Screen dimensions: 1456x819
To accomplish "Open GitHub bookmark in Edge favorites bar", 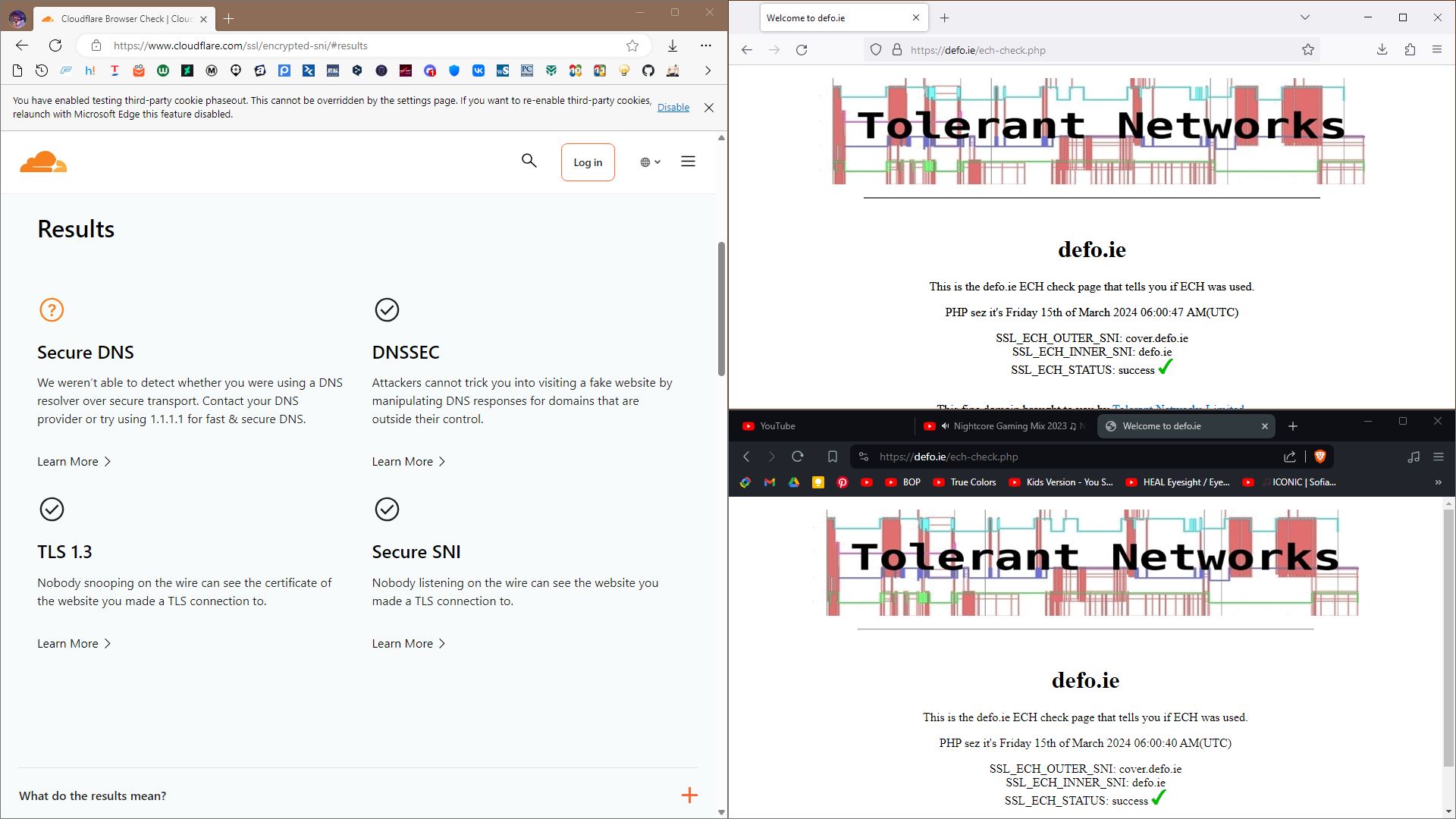I will pyautogui.click(x=648, y=71).
